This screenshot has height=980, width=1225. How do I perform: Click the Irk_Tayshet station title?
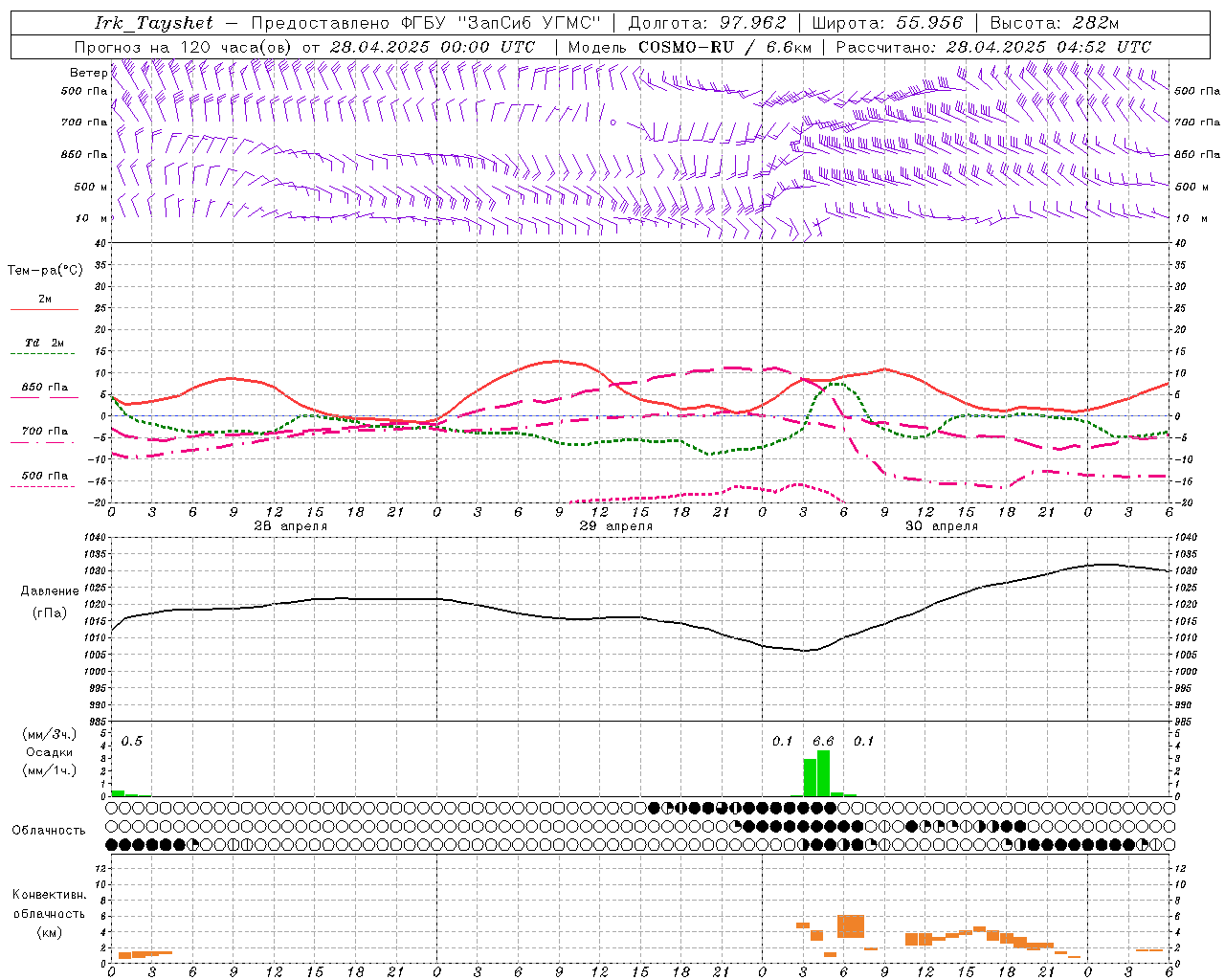coord(154,23)
